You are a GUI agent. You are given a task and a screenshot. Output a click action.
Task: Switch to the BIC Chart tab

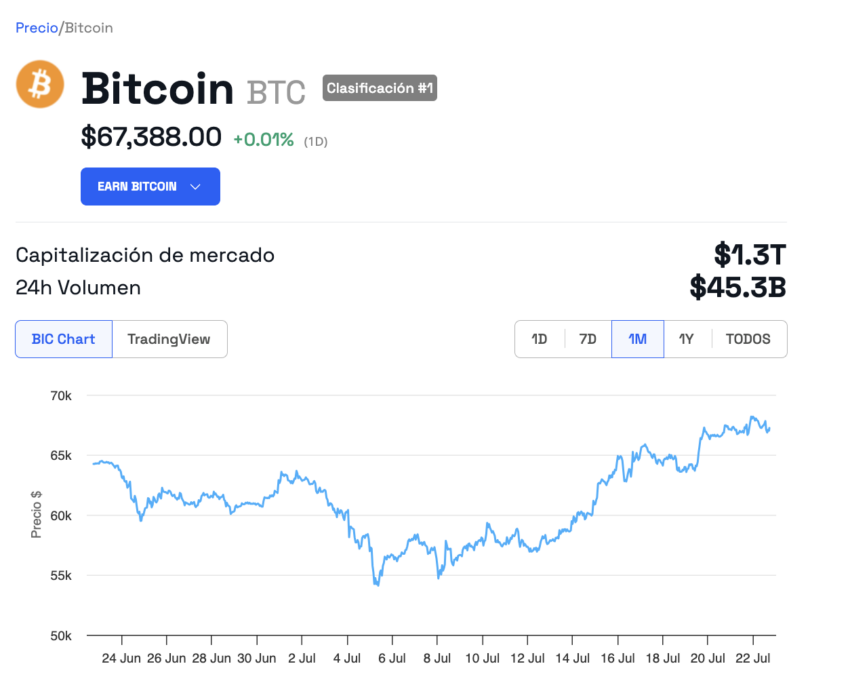pyautogui.click(x=63, y=339)
